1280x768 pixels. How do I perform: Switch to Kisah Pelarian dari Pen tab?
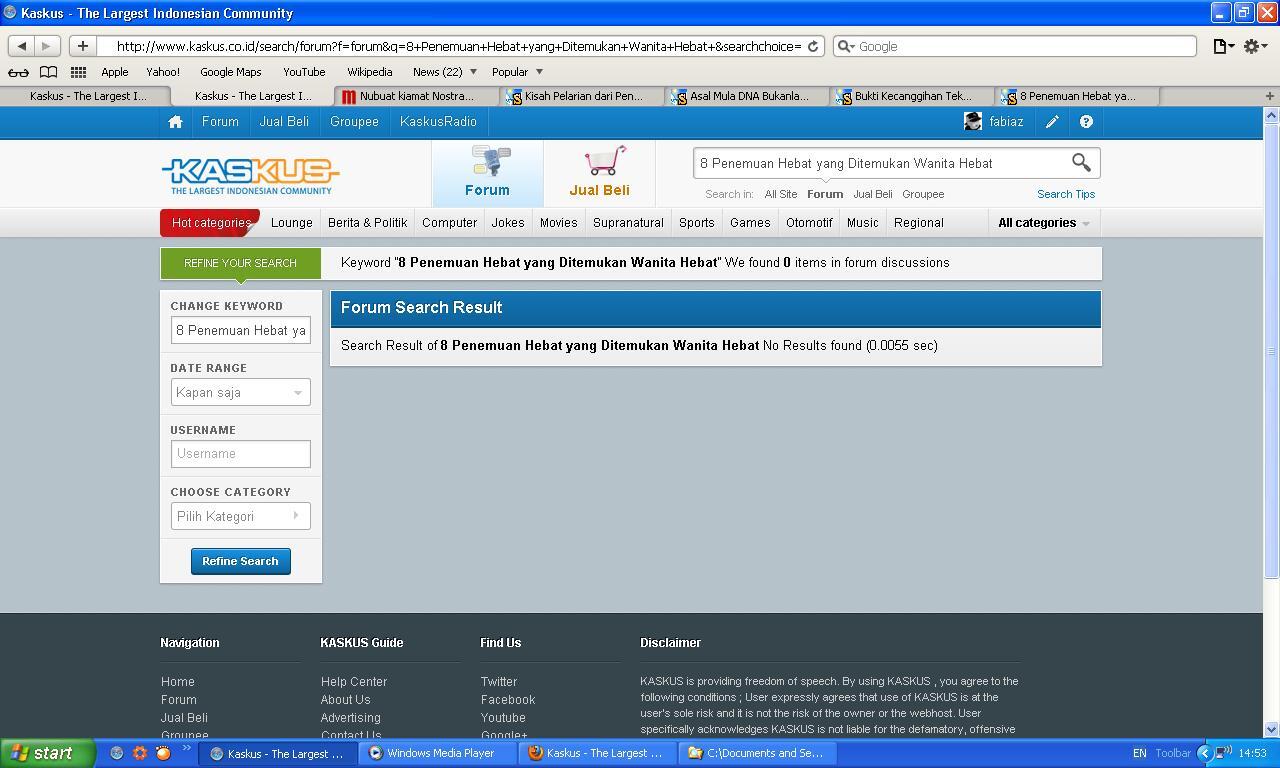[583, 96]
